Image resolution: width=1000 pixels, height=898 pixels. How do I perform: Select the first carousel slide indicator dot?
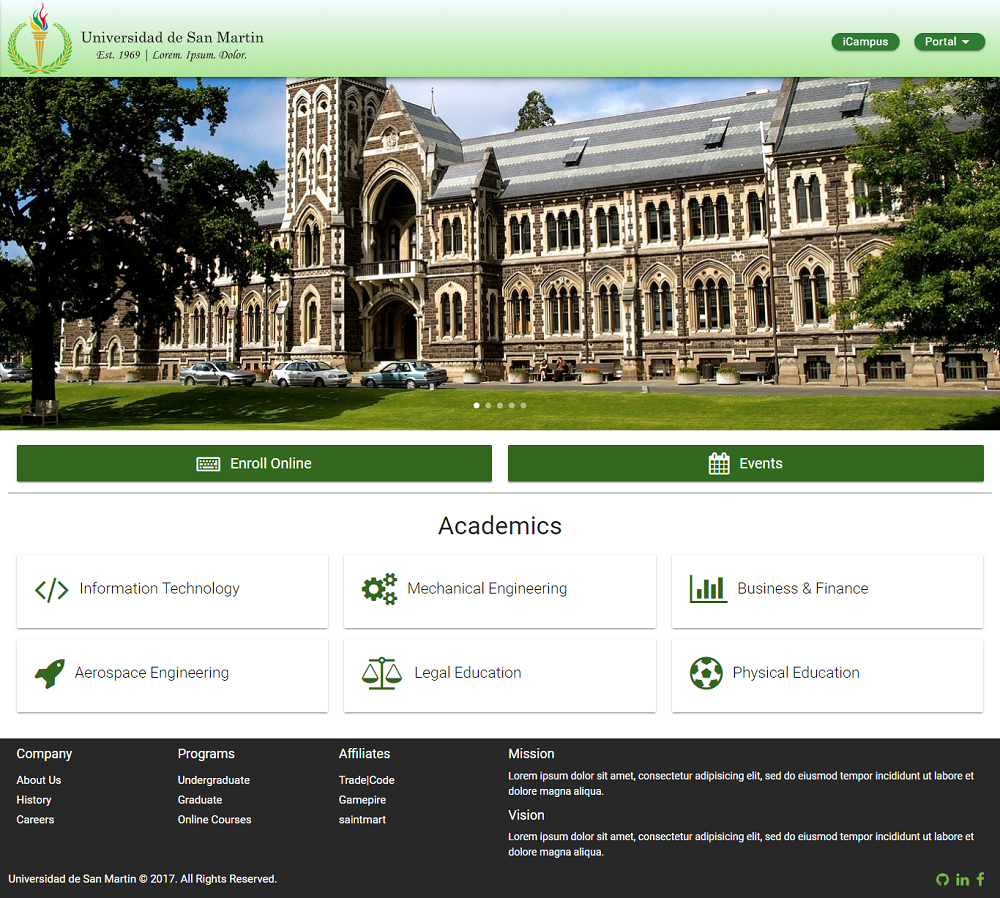pos(476,405)
